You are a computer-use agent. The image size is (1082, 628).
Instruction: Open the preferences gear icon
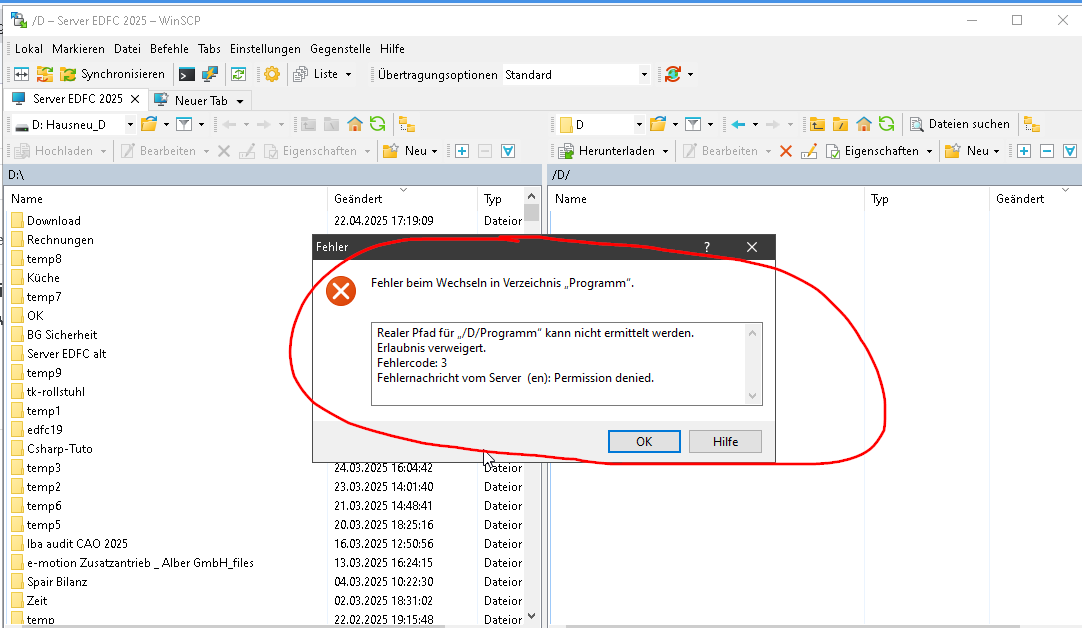coord(271,74)
